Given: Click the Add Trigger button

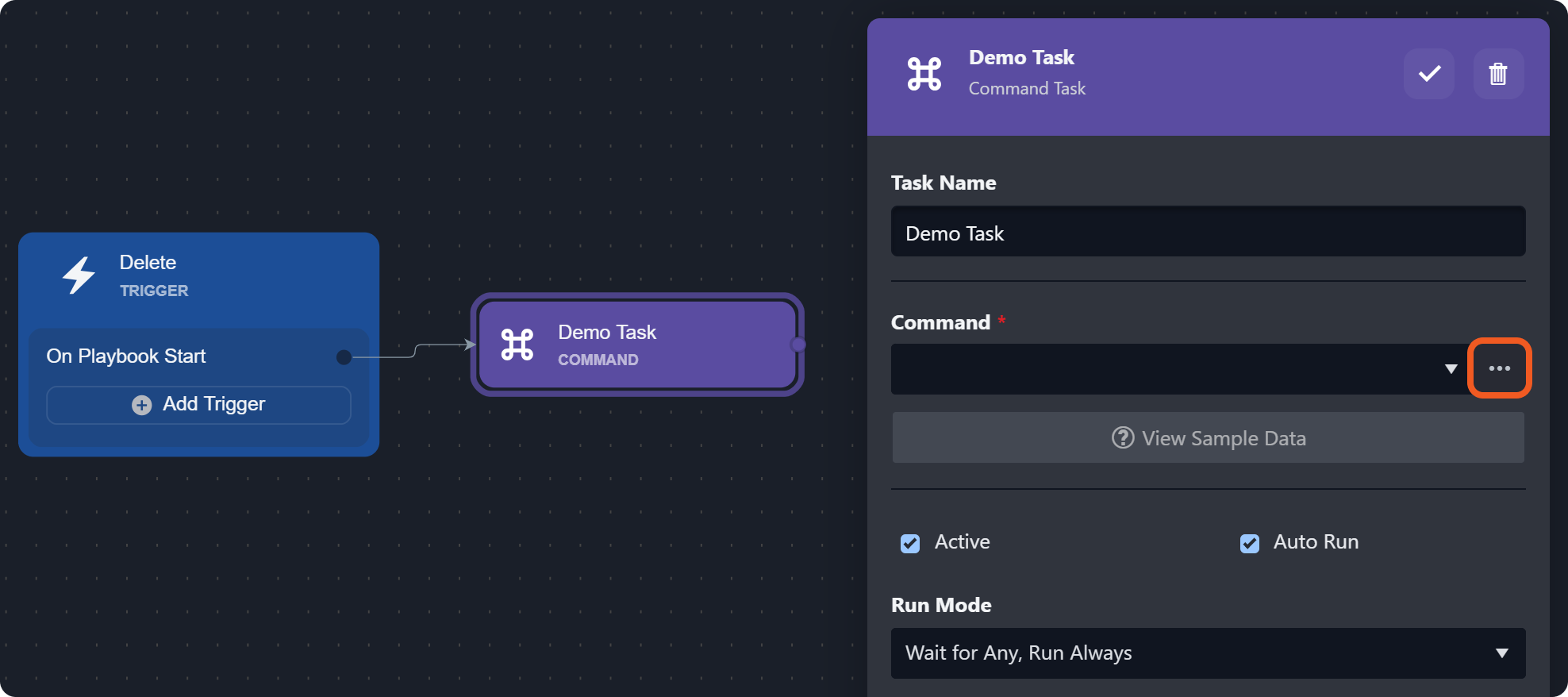Looking at the screenshot, I should point(198,405).
